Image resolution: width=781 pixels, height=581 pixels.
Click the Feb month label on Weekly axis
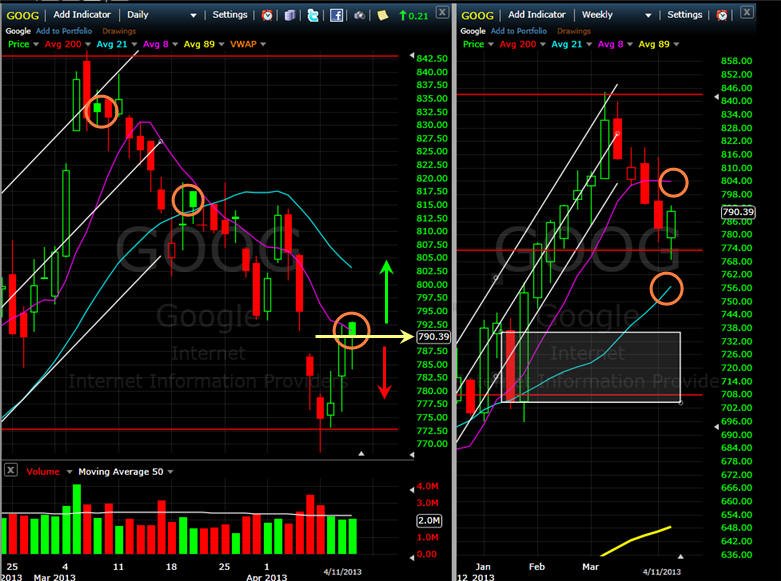537,567
